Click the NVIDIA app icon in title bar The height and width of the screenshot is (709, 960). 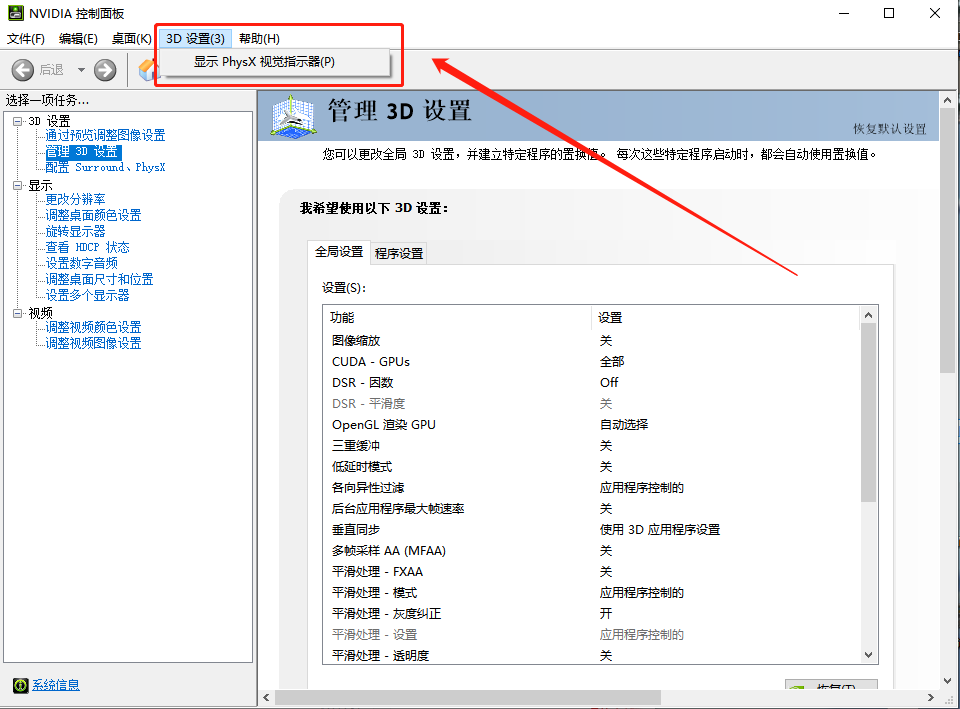tap(16, 13)
